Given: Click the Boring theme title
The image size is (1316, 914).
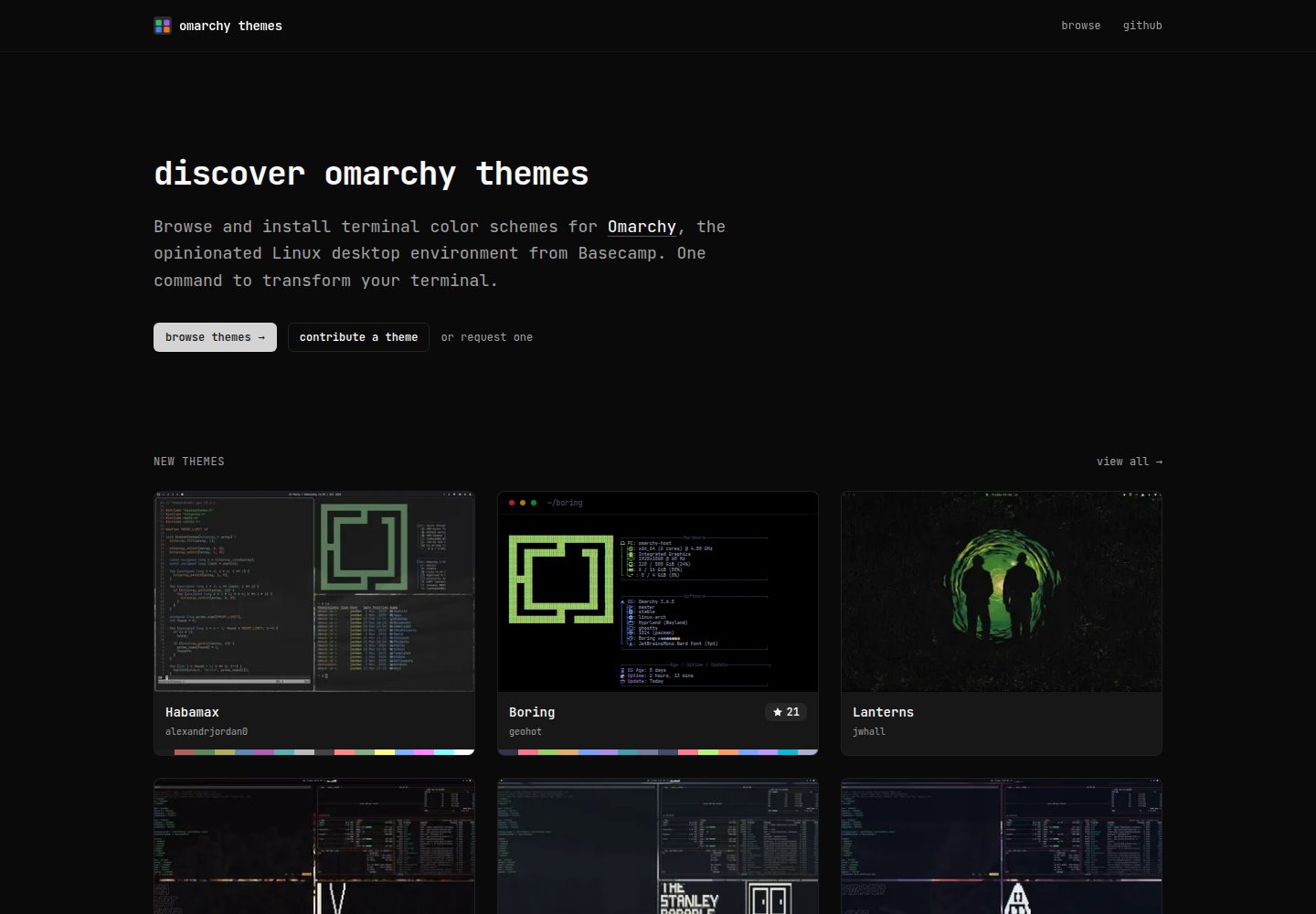Looking at the screenshot, I should point(532,712).
